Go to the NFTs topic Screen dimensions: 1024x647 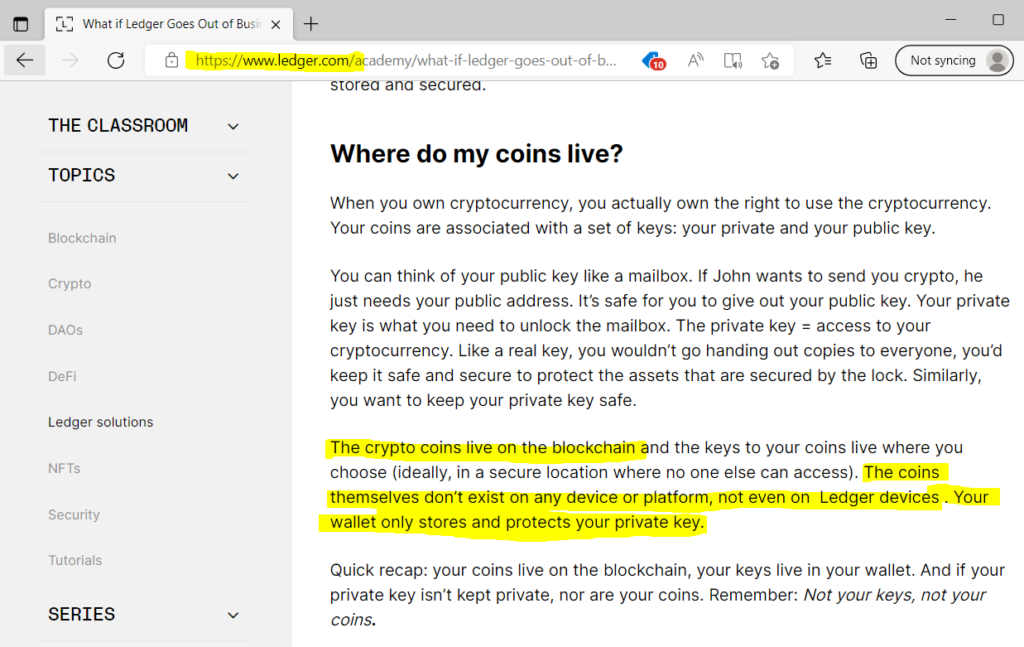pos(64,468)
